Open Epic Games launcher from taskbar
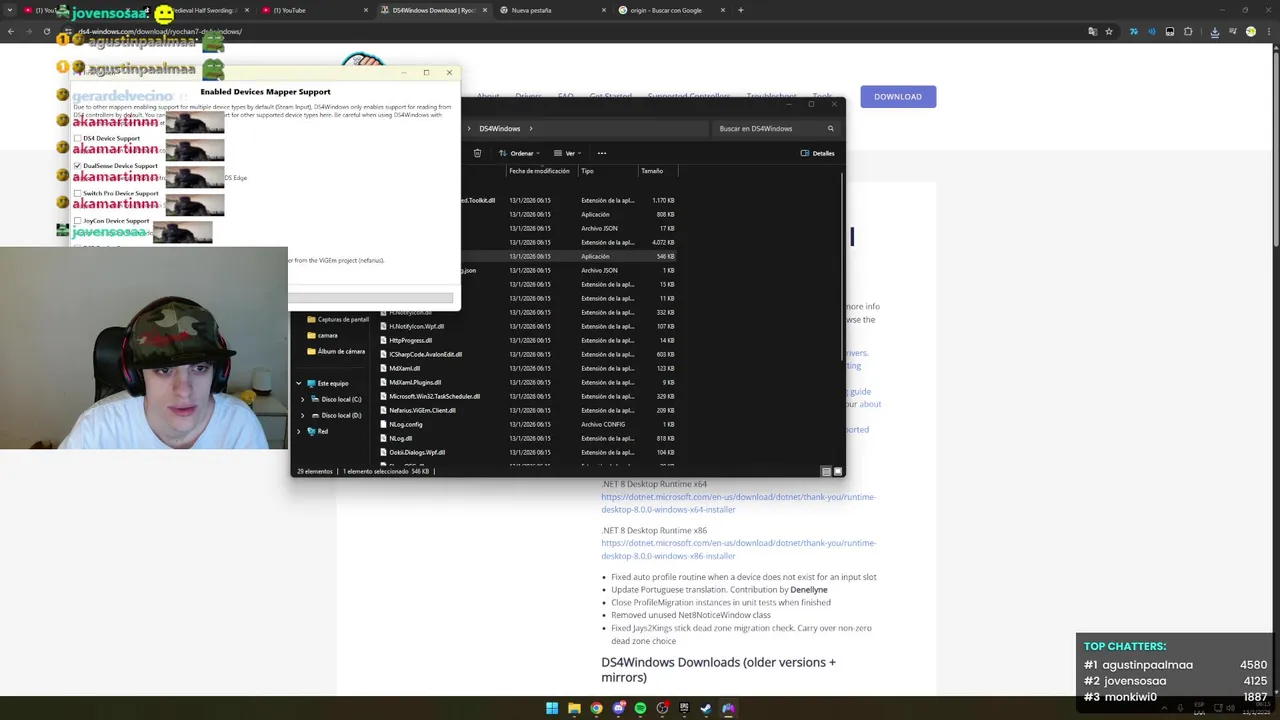This screenshot has width=1280, height=720. tap(684, 708)
